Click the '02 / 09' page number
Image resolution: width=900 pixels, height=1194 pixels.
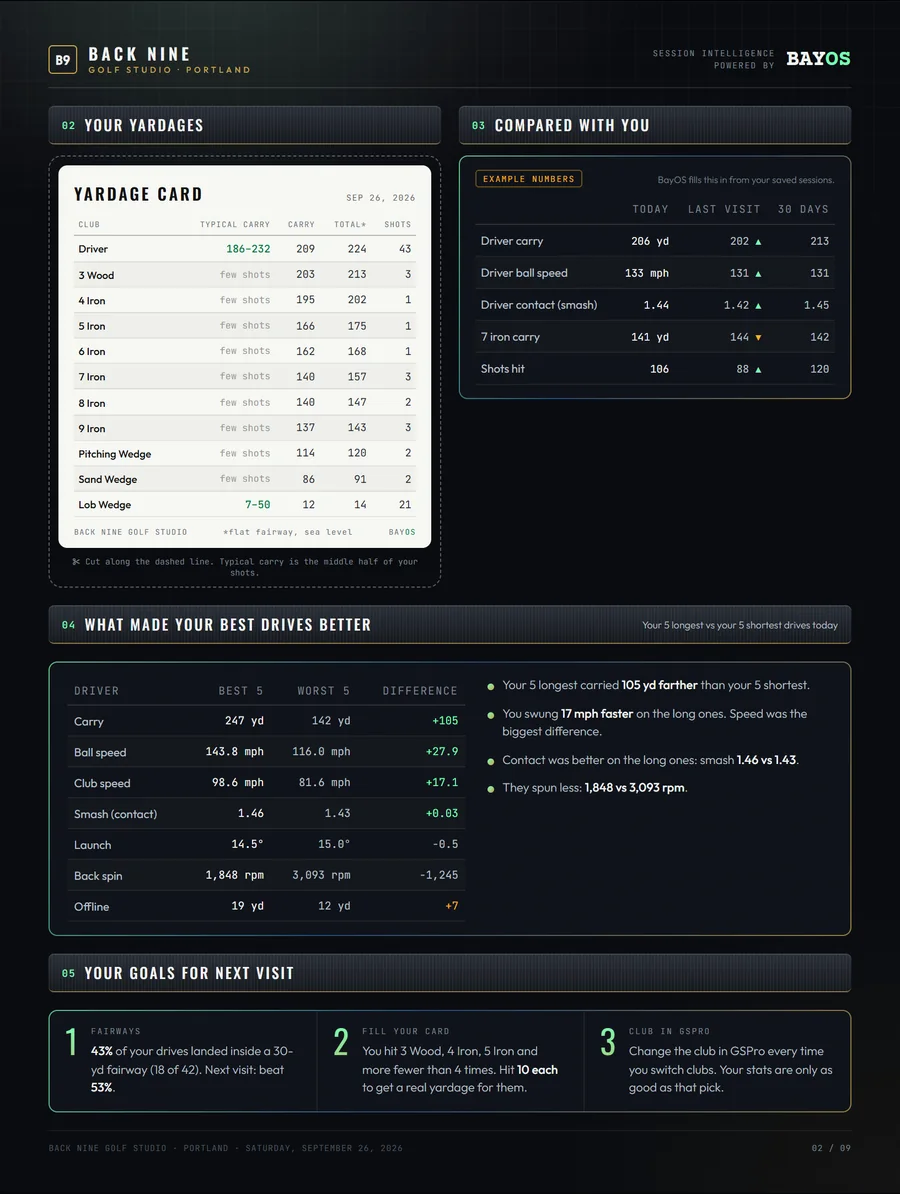point(831,1148)
